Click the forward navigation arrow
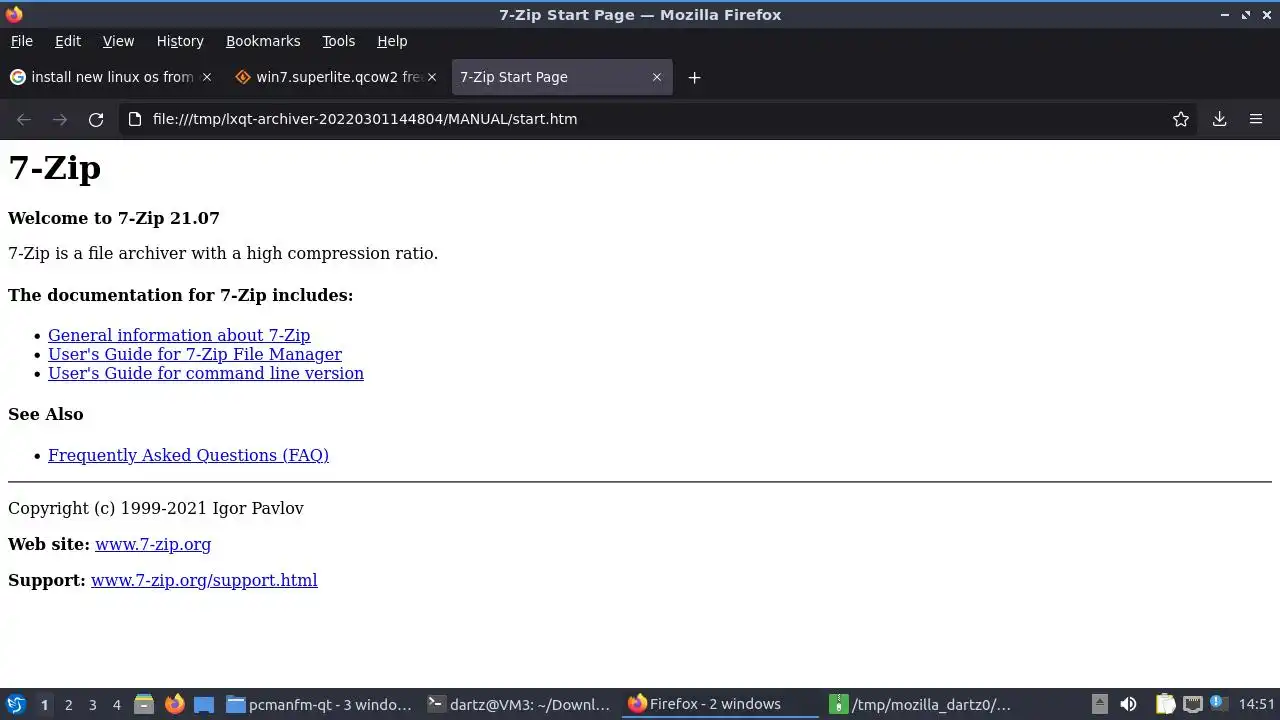This screenshot has height=720, width=1280. 60,119
